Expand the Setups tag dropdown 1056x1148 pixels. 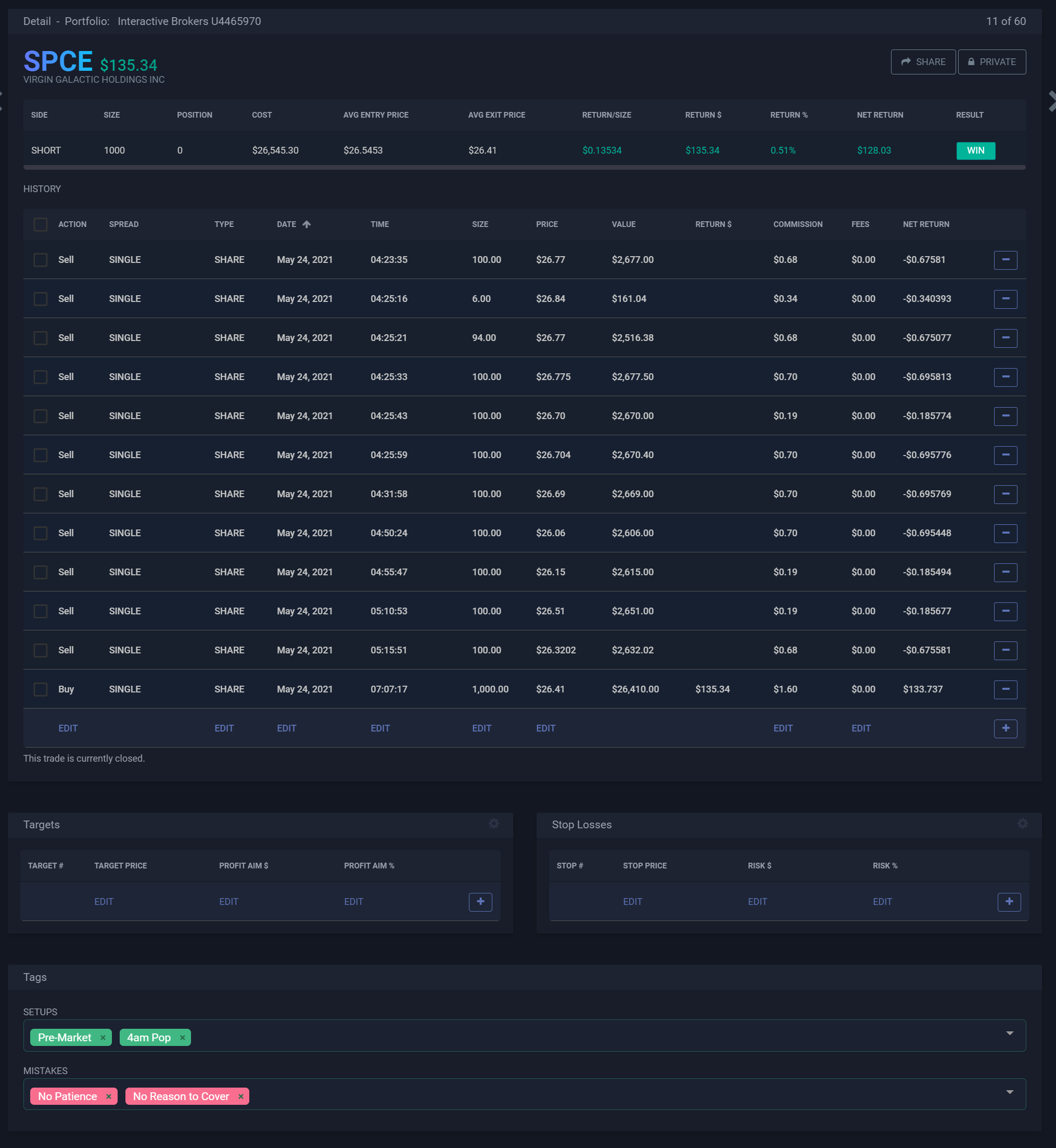(1009, 1033)
